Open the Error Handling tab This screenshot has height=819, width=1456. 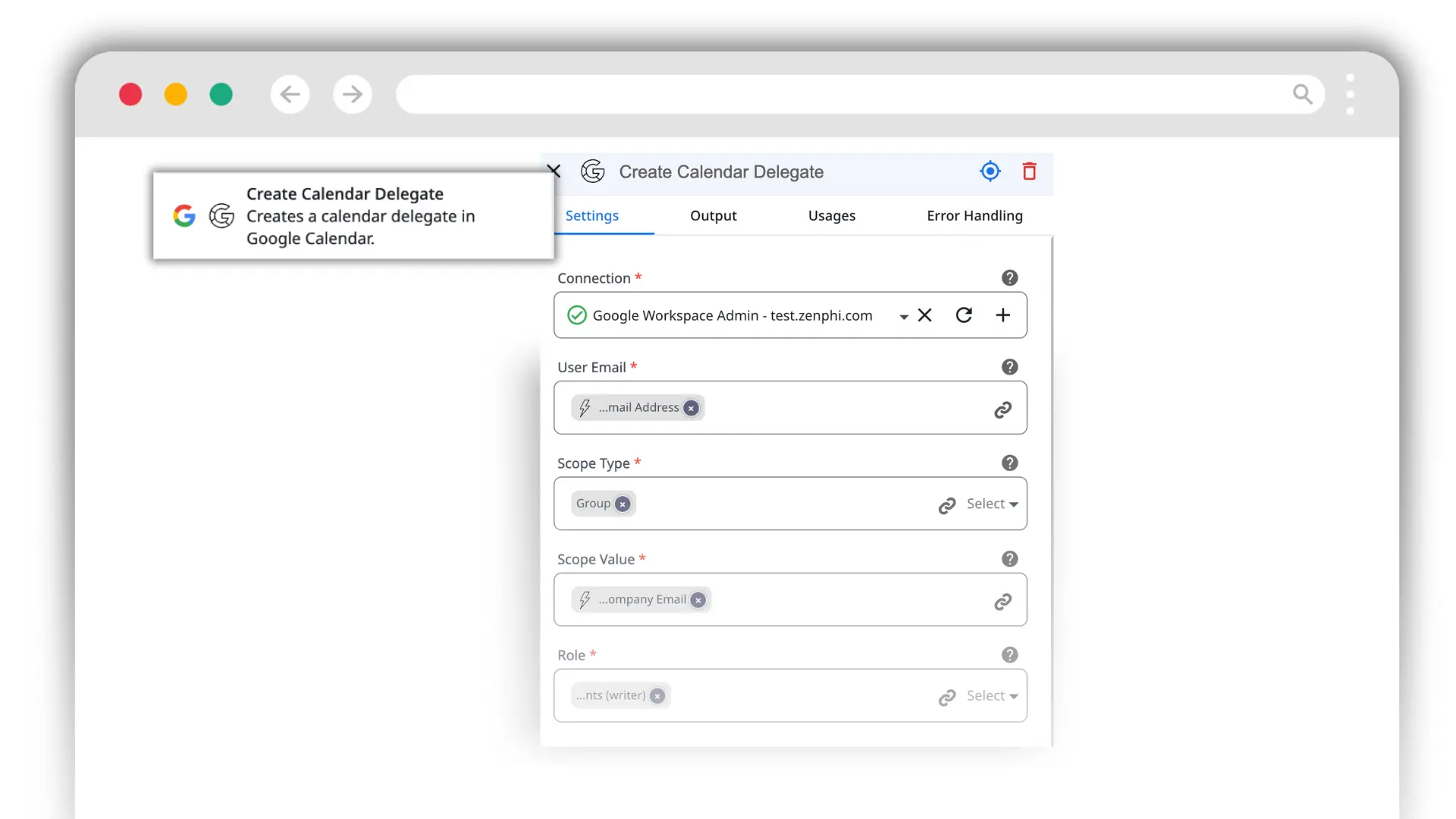[x=974, y=215]
